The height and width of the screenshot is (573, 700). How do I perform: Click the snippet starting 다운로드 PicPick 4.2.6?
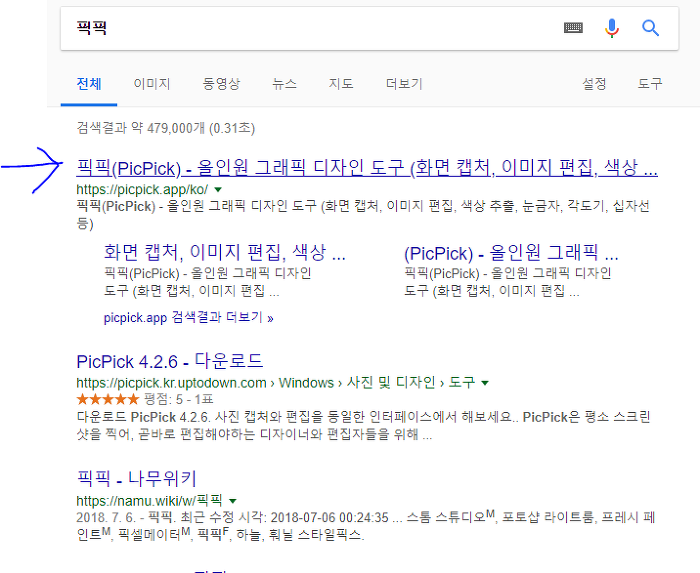tap(363, 425)
